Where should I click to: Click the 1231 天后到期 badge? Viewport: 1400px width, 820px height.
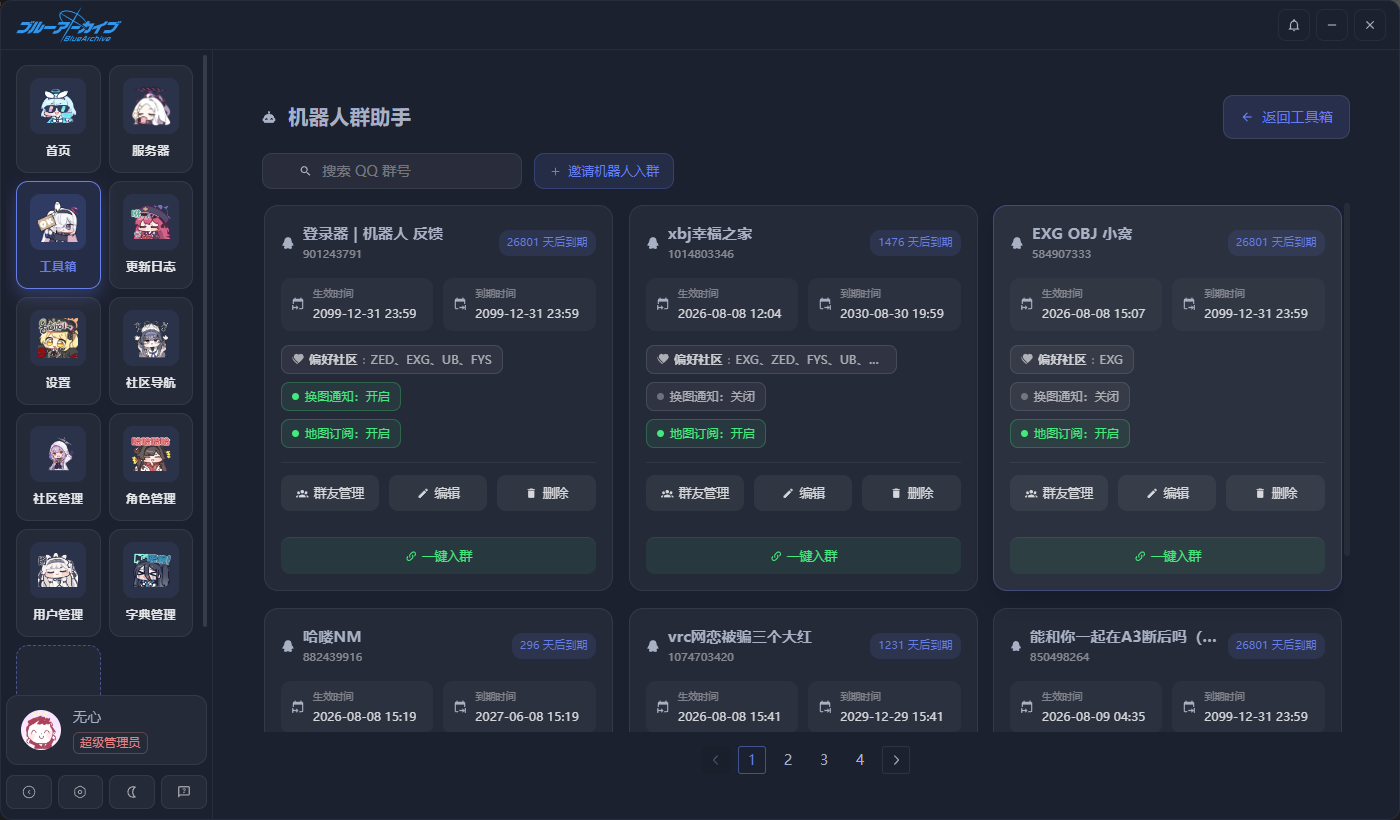click(x=915, y=645)
